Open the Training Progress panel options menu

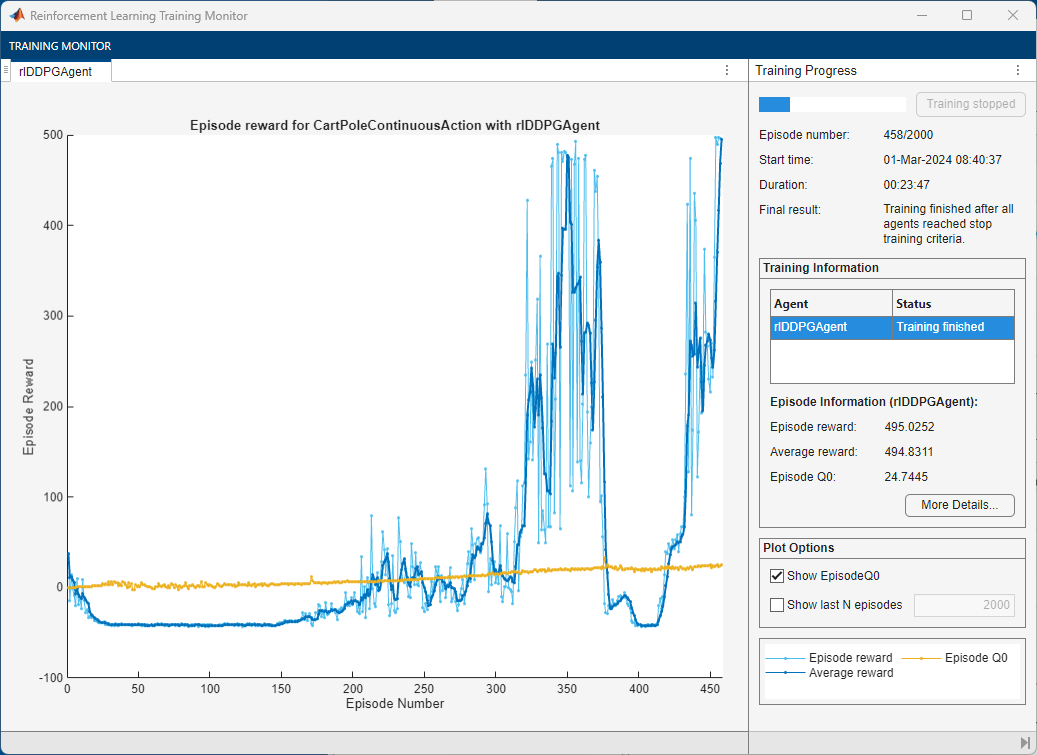(1018, 71)
